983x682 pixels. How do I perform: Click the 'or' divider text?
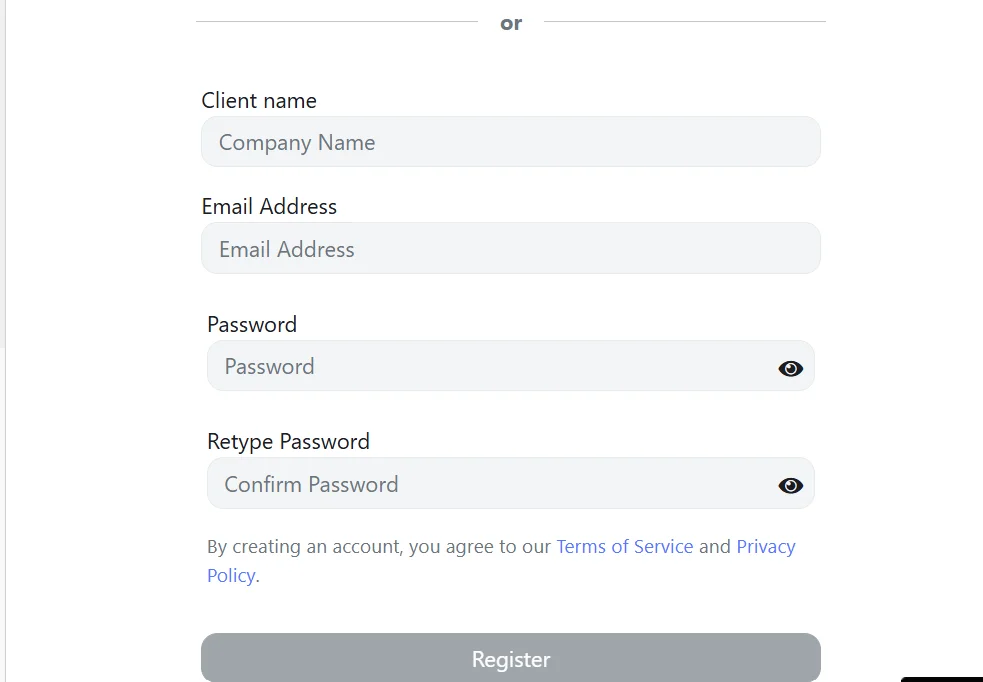click(x=511, y=22)
